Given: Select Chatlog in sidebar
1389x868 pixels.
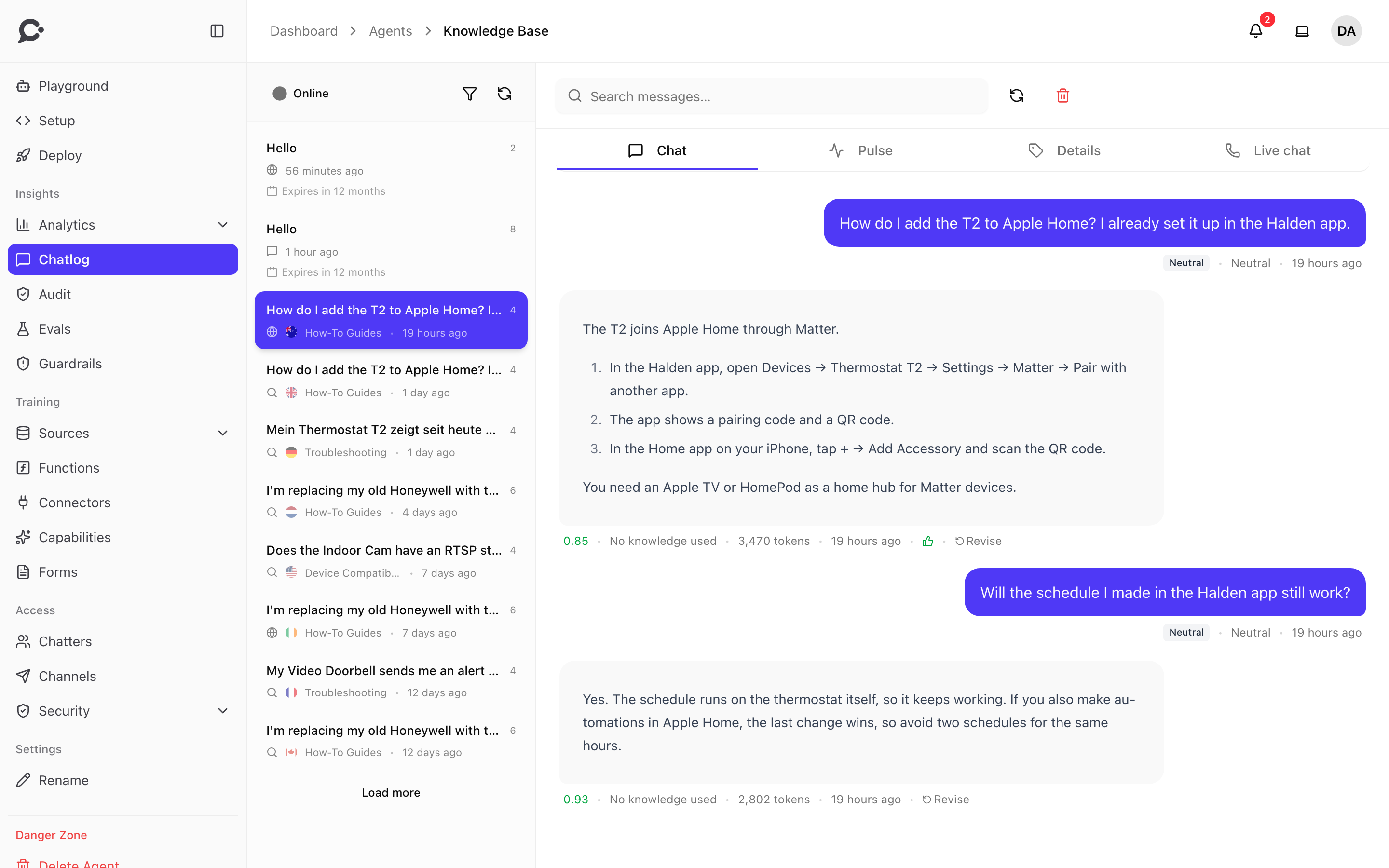Looking at the screenshot, I should (x=123, y=259).
